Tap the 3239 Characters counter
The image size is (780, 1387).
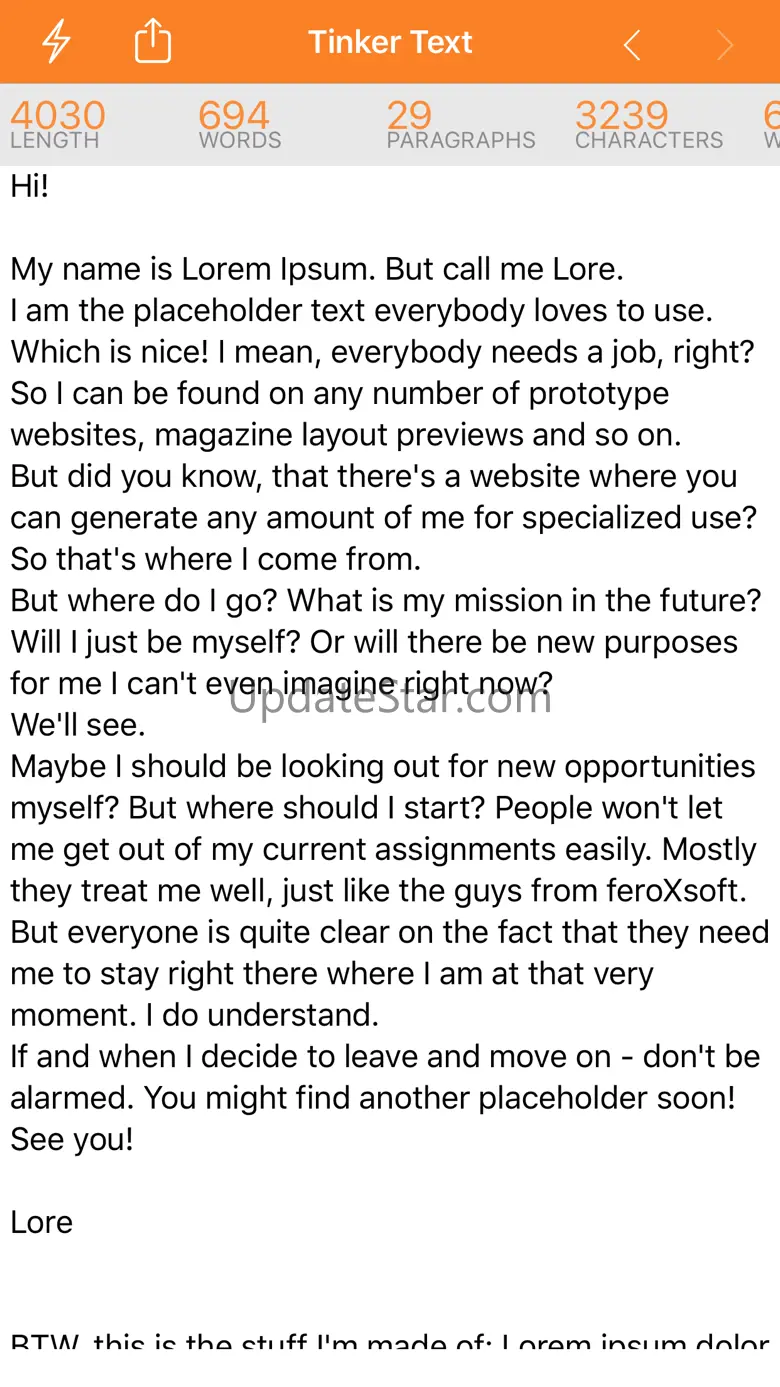click(648, 125)
